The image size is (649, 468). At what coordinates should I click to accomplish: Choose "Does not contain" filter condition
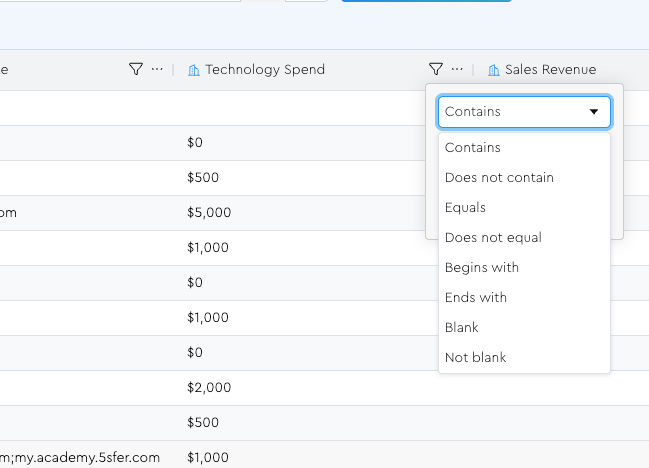(499, 178)
